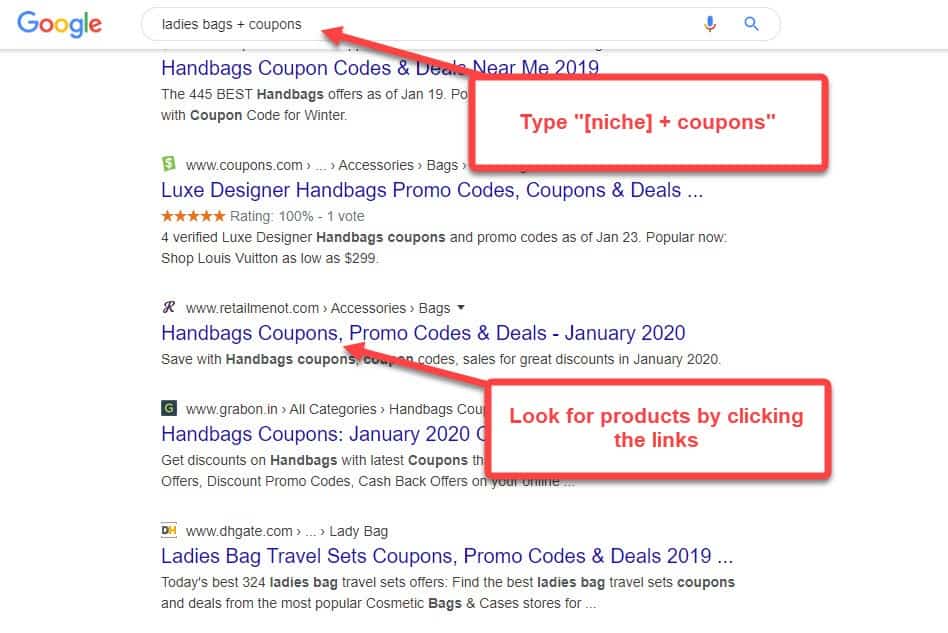Click the www.dhgate.com breadcrumb URL
This screenshot has width=948, height=633.
[x=240, y=531]
